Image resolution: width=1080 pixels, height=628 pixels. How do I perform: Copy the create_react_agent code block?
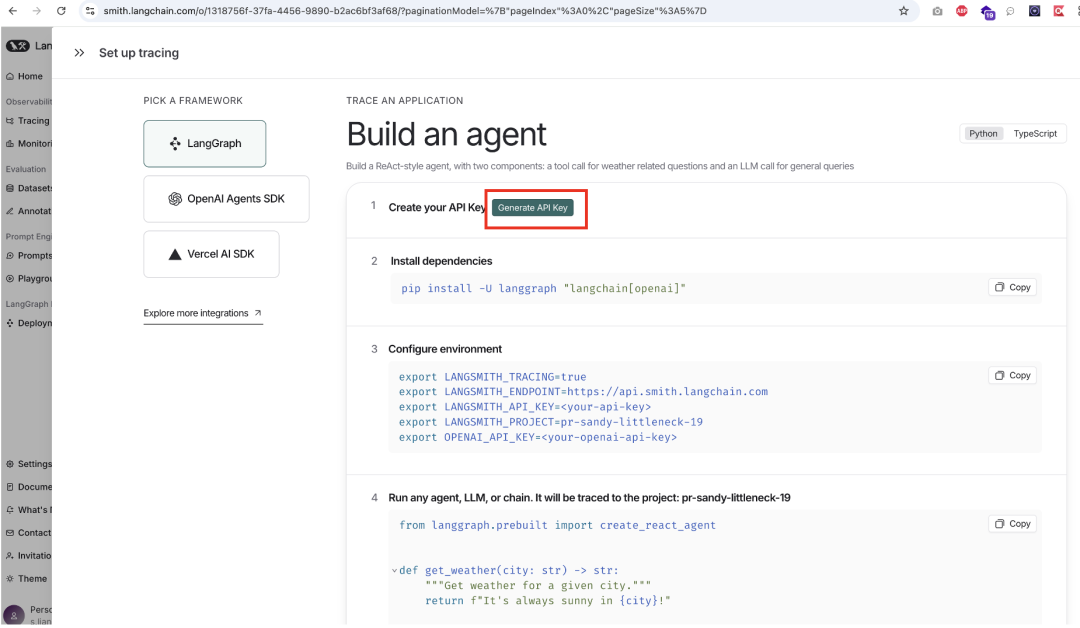tap(1012, 524)
